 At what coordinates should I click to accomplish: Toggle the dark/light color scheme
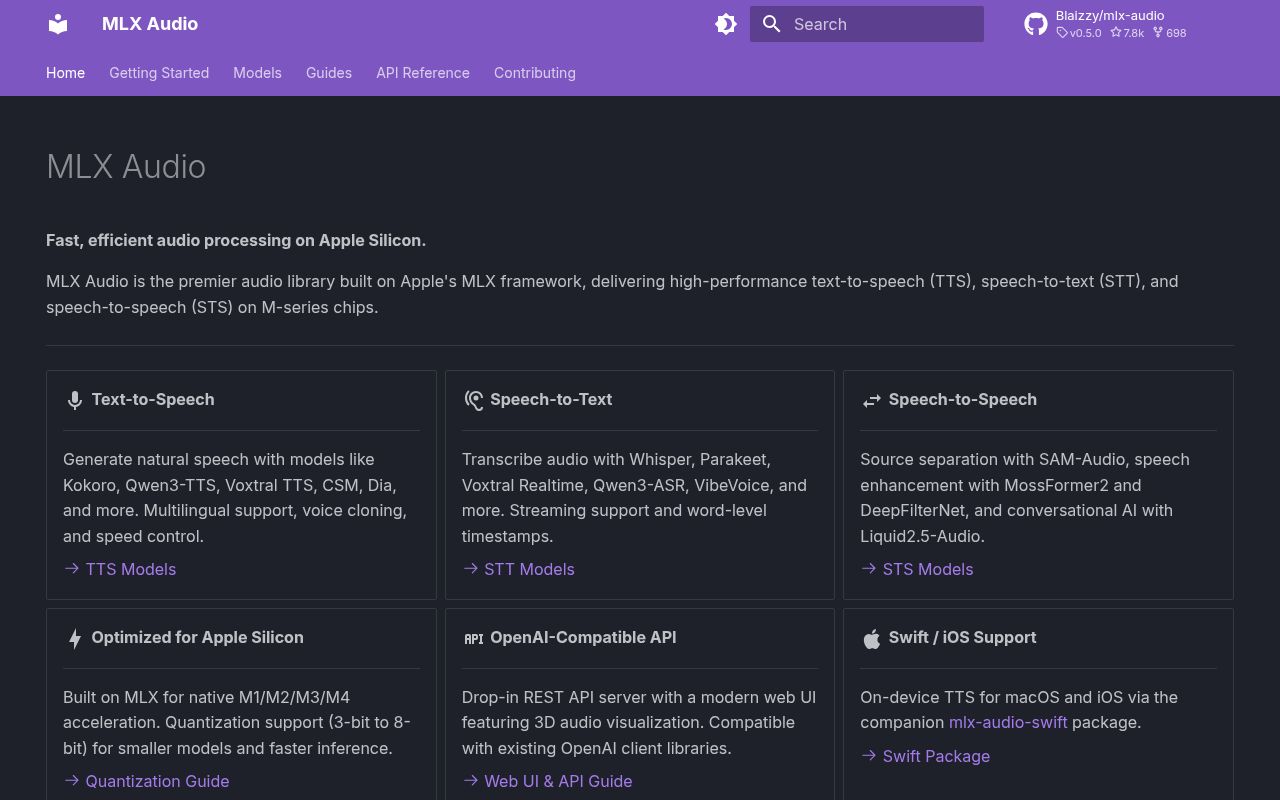(726, 24)
